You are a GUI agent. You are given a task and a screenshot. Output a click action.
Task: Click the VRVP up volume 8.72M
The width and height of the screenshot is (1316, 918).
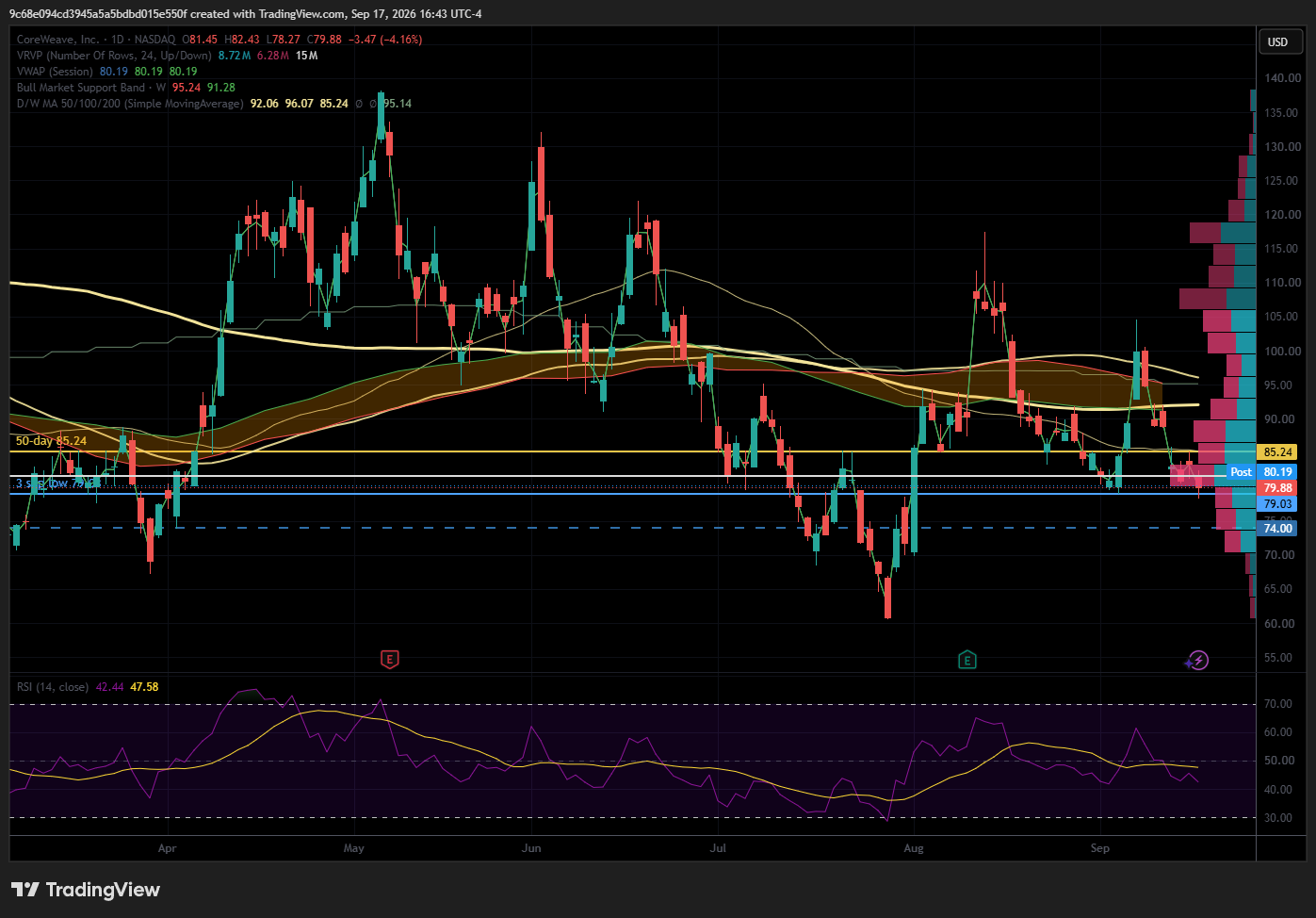(x=235, y=56)
